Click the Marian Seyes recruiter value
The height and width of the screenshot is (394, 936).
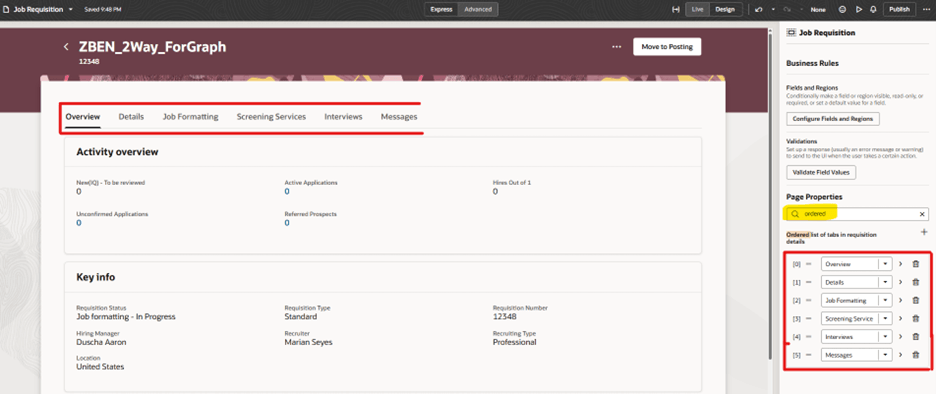(x=309, y=342)
